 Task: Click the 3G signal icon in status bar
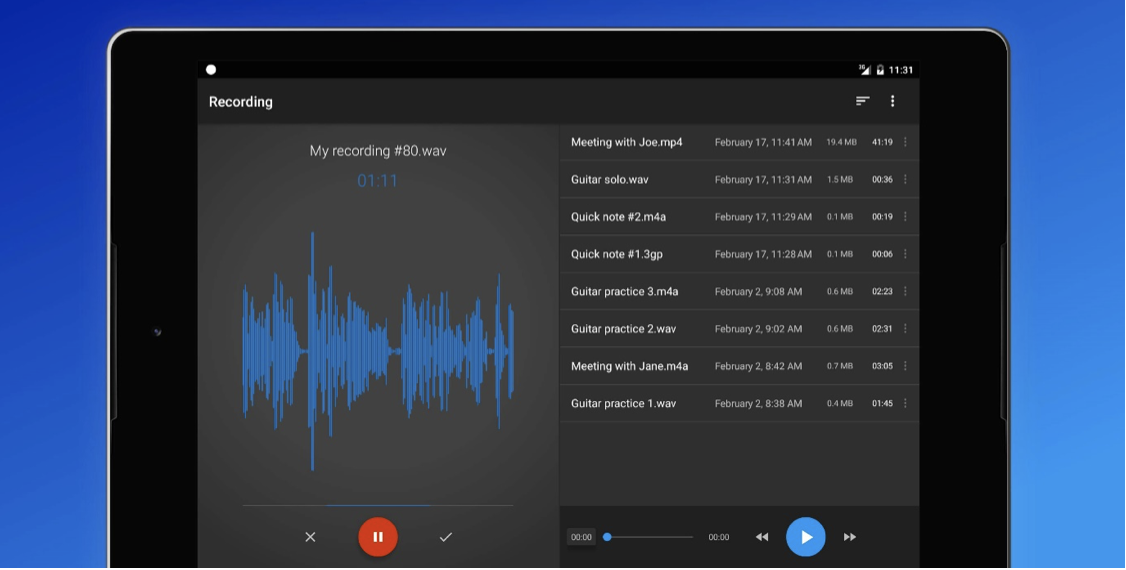coord(865,70)
